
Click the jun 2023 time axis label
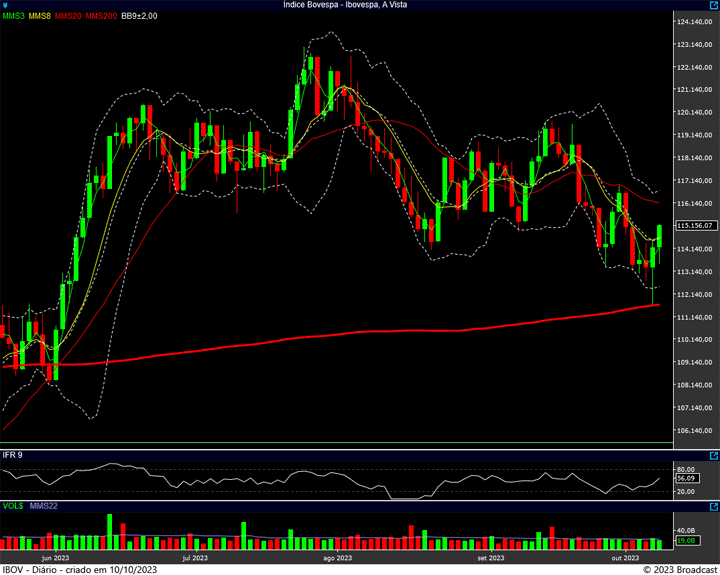(x=54, y=558)
